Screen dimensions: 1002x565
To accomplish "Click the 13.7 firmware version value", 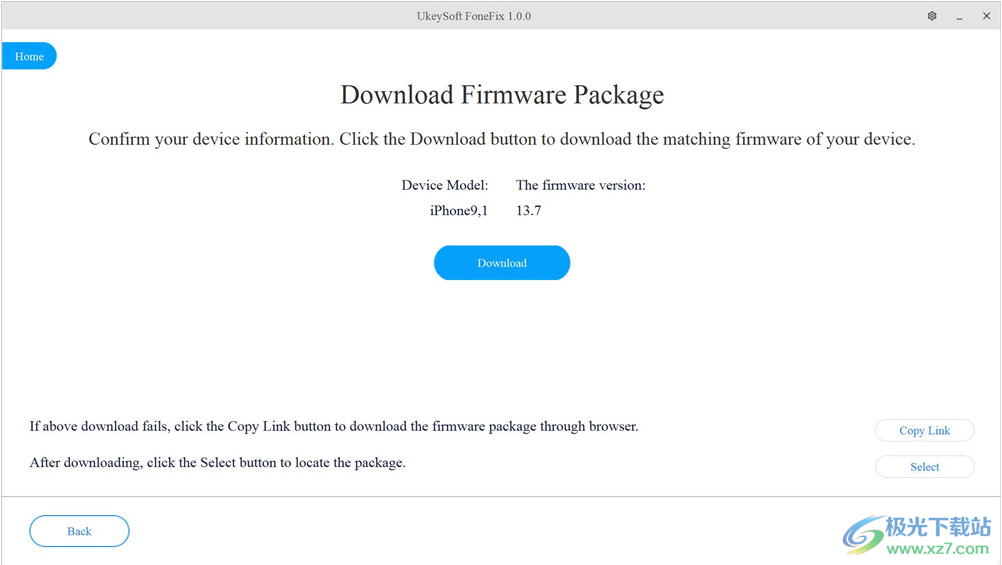I will (x=528, y=210).
